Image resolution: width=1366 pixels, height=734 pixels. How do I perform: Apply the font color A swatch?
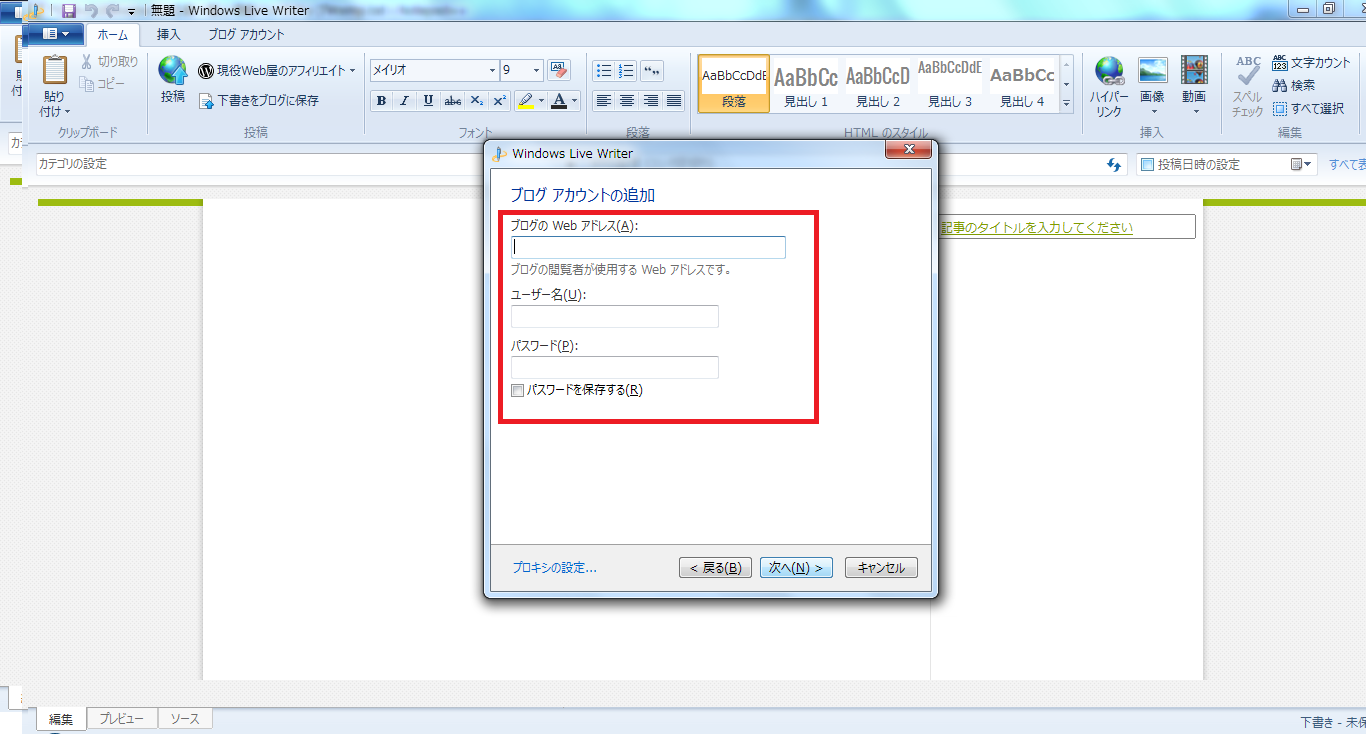tap(559, 100)
